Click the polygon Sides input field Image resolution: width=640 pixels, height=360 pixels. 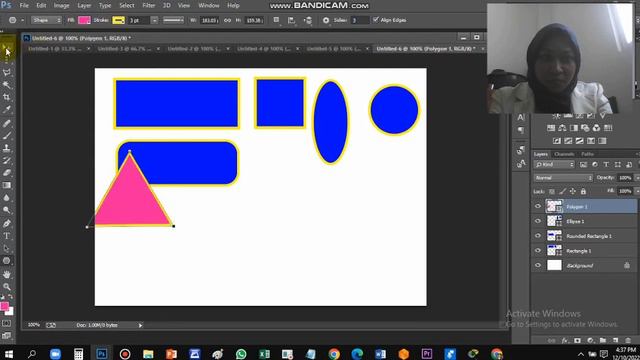[x=359, y=20]
